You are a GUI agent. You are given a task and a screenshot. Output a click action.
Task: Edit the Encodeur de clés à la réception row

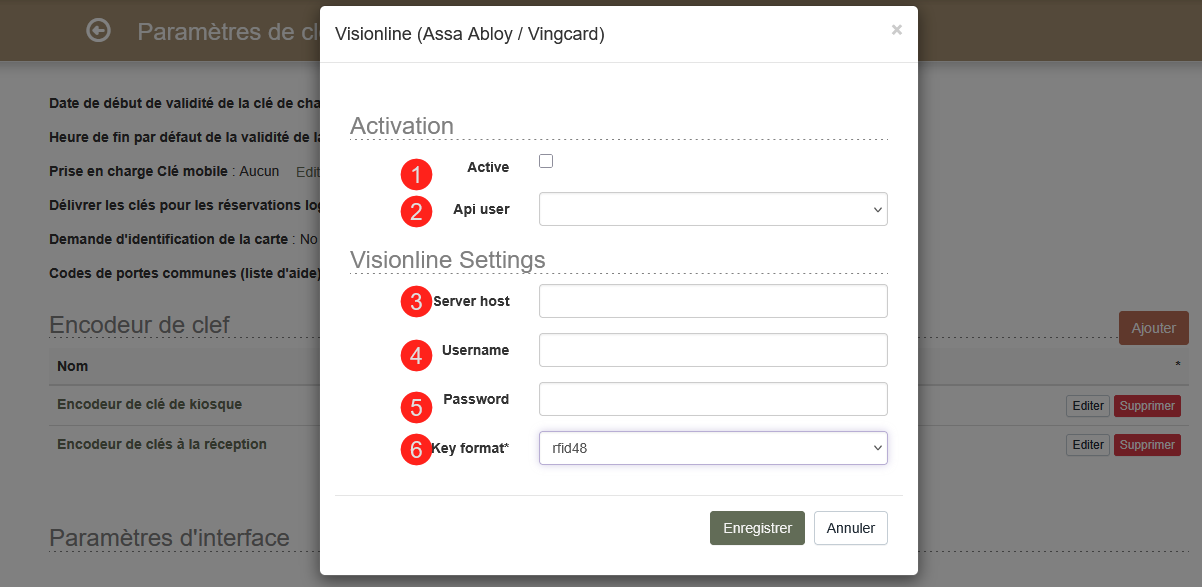(x=1088, y=445)
